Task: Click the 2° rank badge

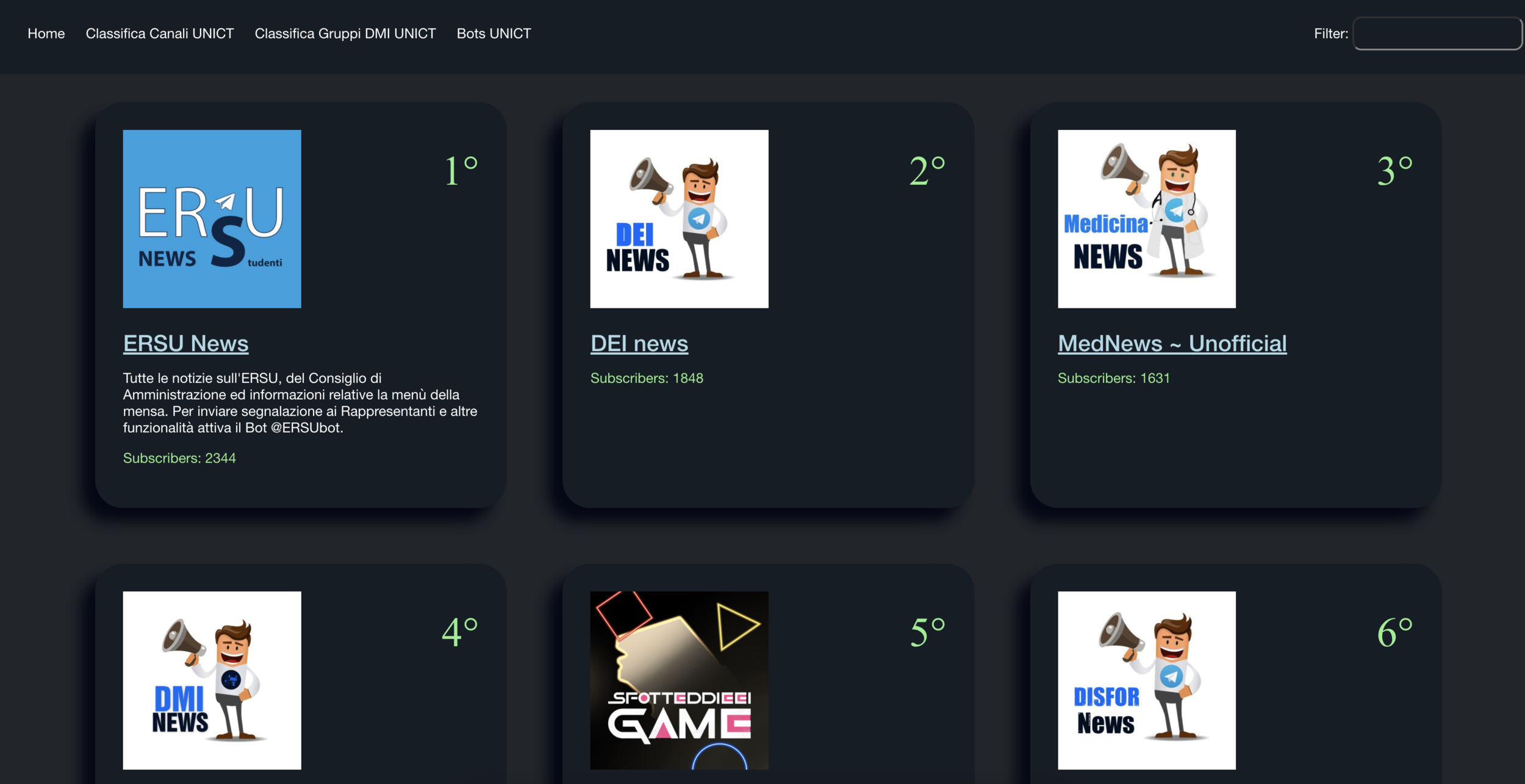Action: [927, 170]
